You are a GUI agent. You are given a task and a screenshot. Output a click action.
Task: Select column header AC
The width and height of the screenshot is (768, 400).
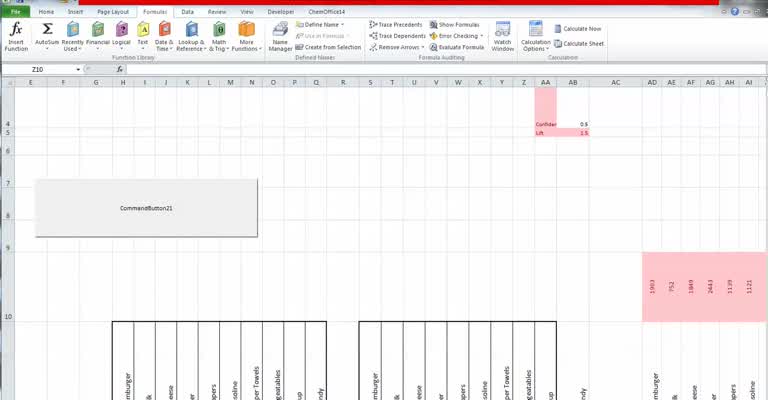coord(616,83)
